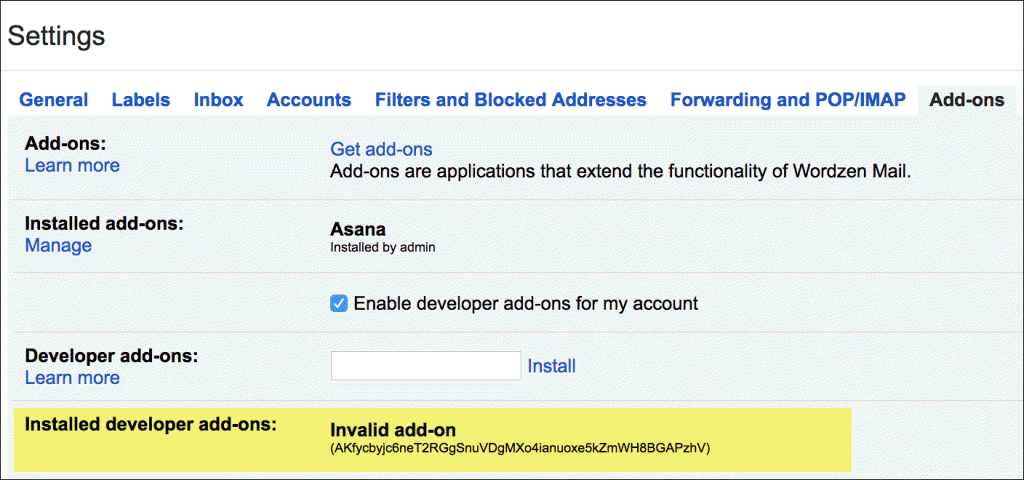Select the Invalid add-on entry title

pyautogui.click(x=394, y=430)
